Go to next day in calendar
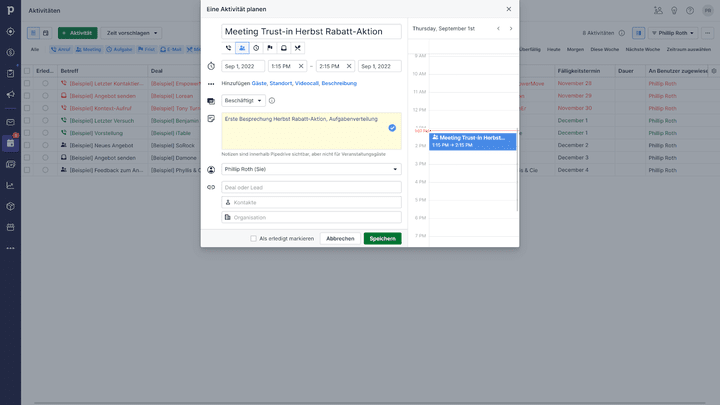Image resolution: width=720 pixels, height=405 pixels. [x=511, y=28]
